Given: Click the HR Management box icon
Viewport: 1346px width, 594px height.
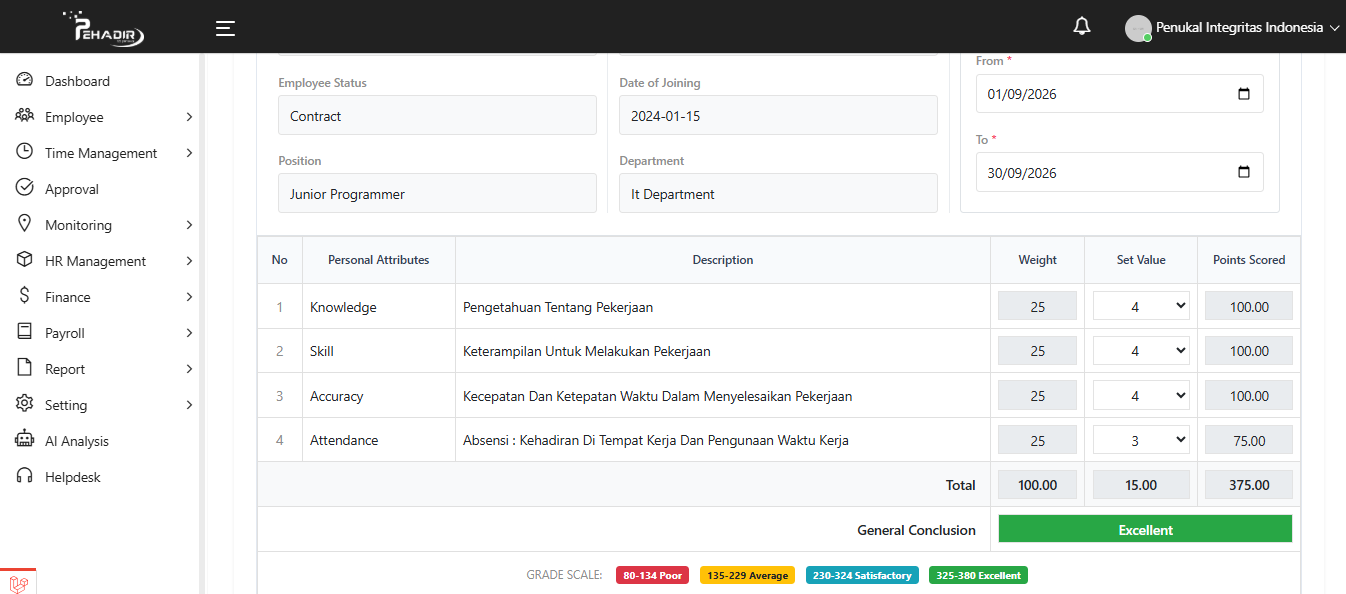Looking at the screenshot, I should point(25,260).
